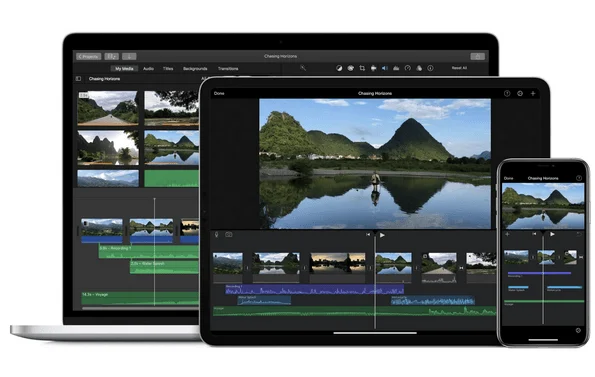Tap the camera record icon on iPad
595x377 pixels.
pos(229,235)
